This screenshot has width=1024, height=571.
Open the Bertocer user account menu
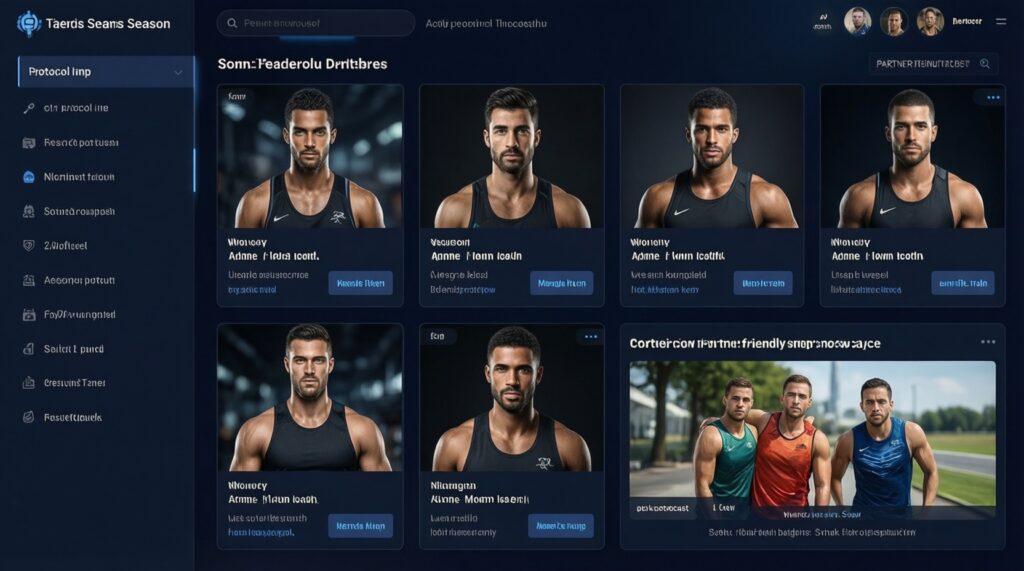(967, 22)
